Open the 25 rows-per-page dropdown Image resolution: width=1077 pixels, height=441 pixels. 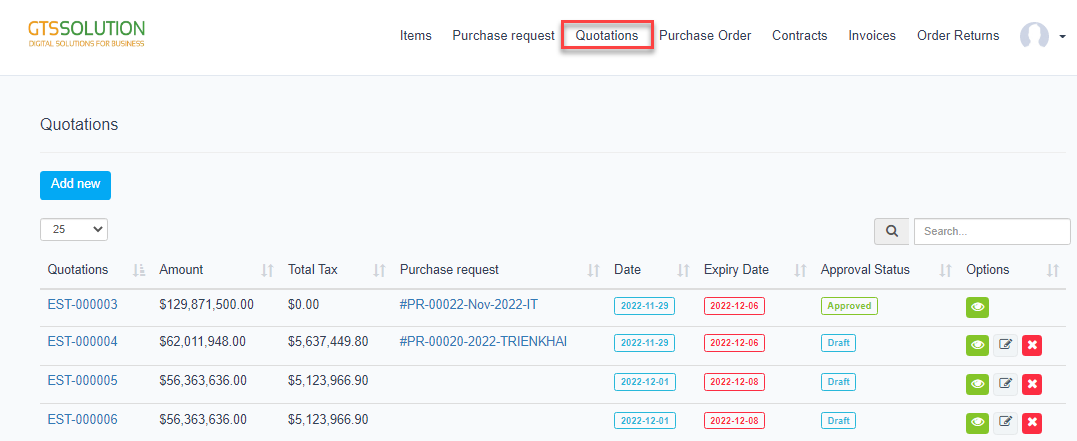74,229
